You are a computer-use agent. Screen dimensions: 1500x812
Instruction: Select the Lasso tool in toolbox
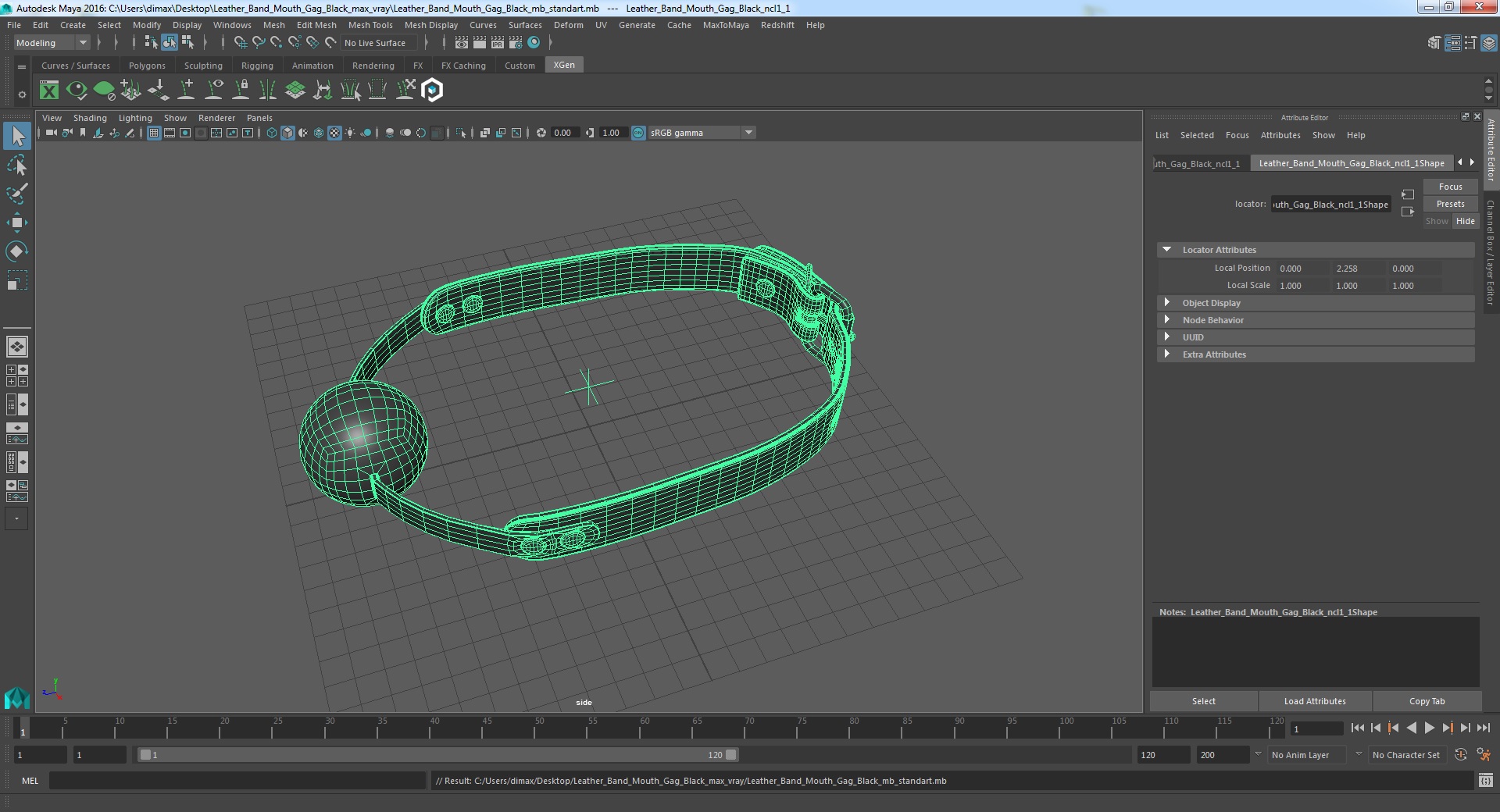[x=16, y=165]
